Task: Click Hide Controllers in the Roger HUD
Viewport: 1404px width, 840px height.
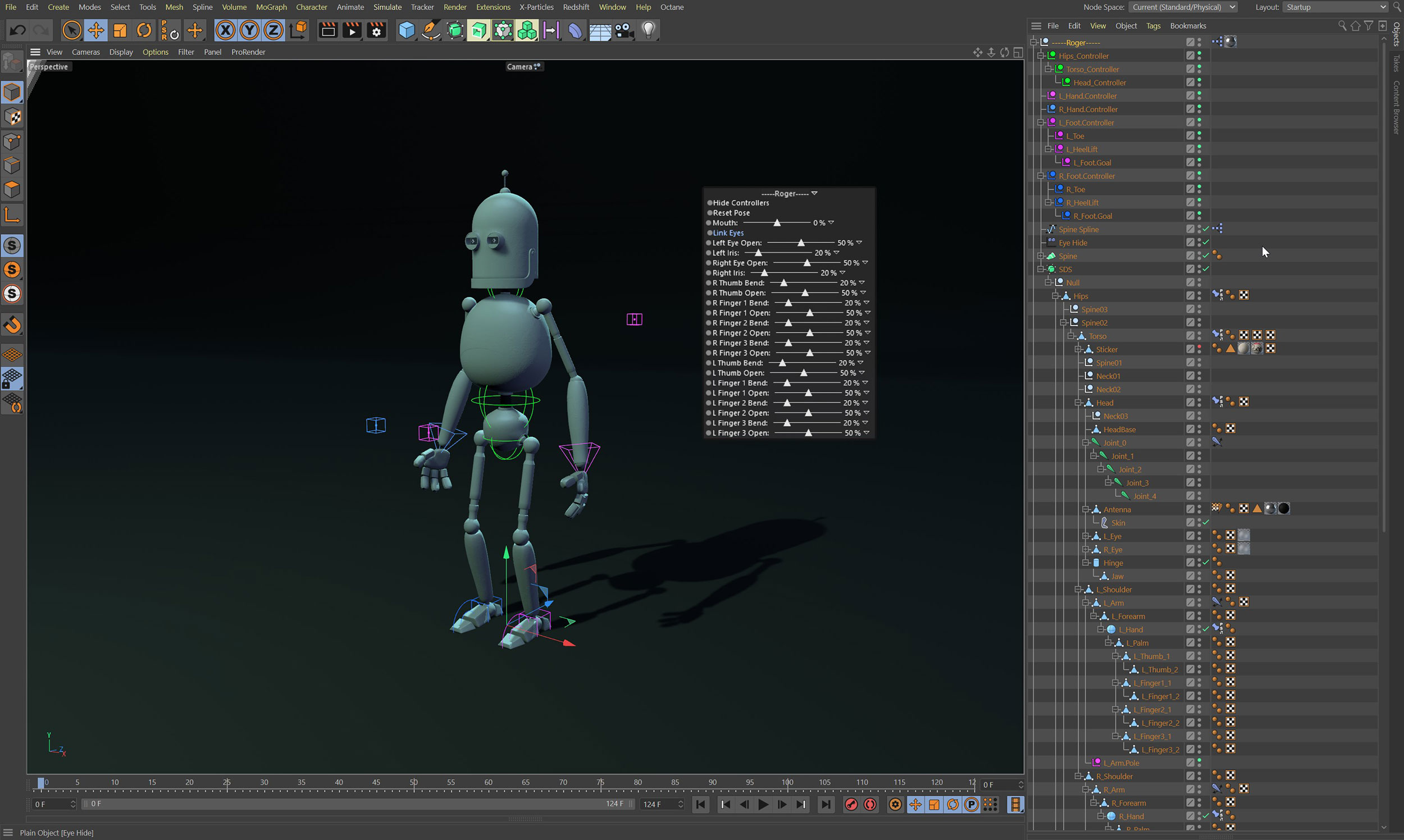Action: 741,203
